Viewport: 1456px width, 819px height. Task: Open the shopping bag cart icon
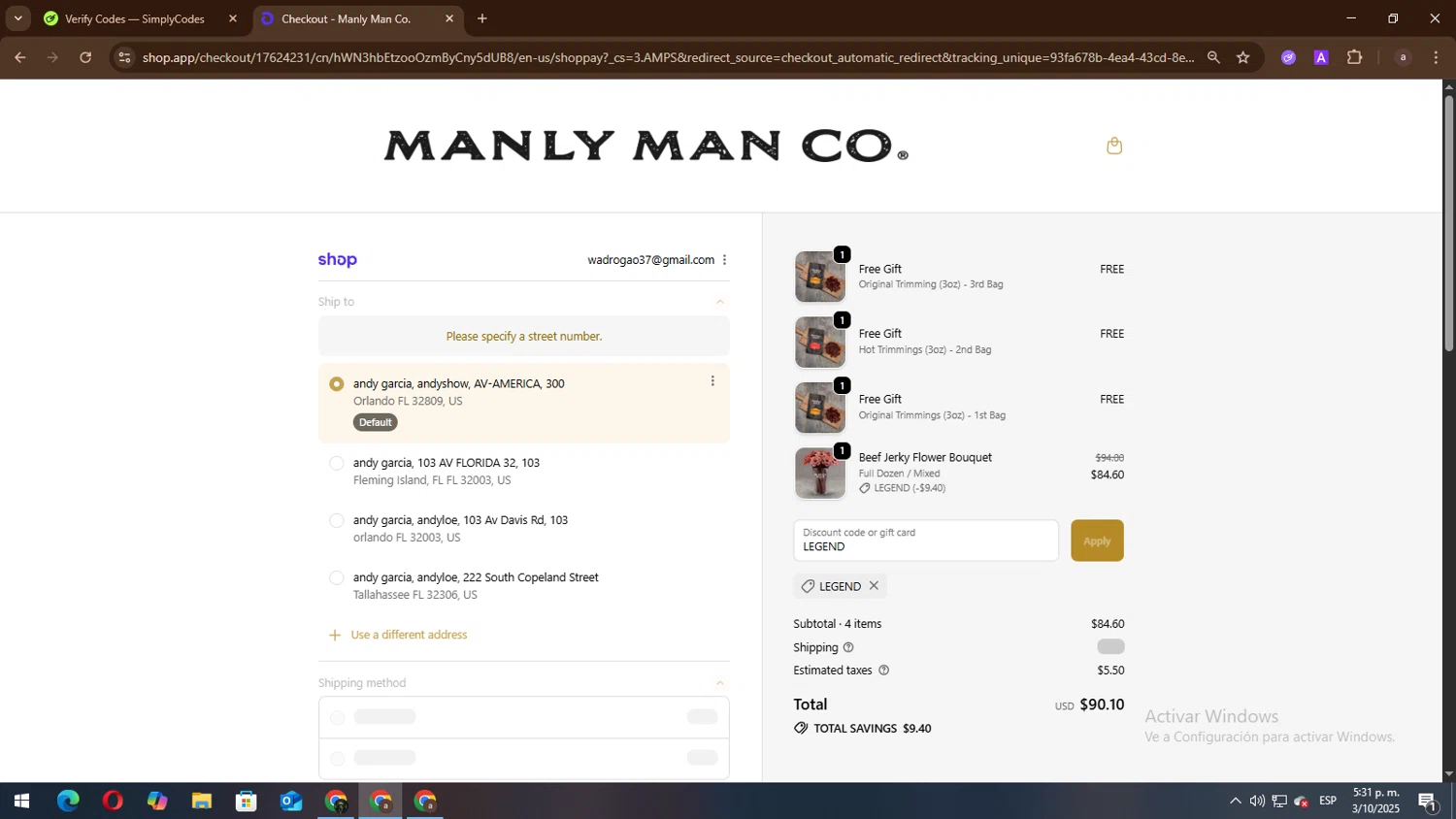(x=1114, y=146)
